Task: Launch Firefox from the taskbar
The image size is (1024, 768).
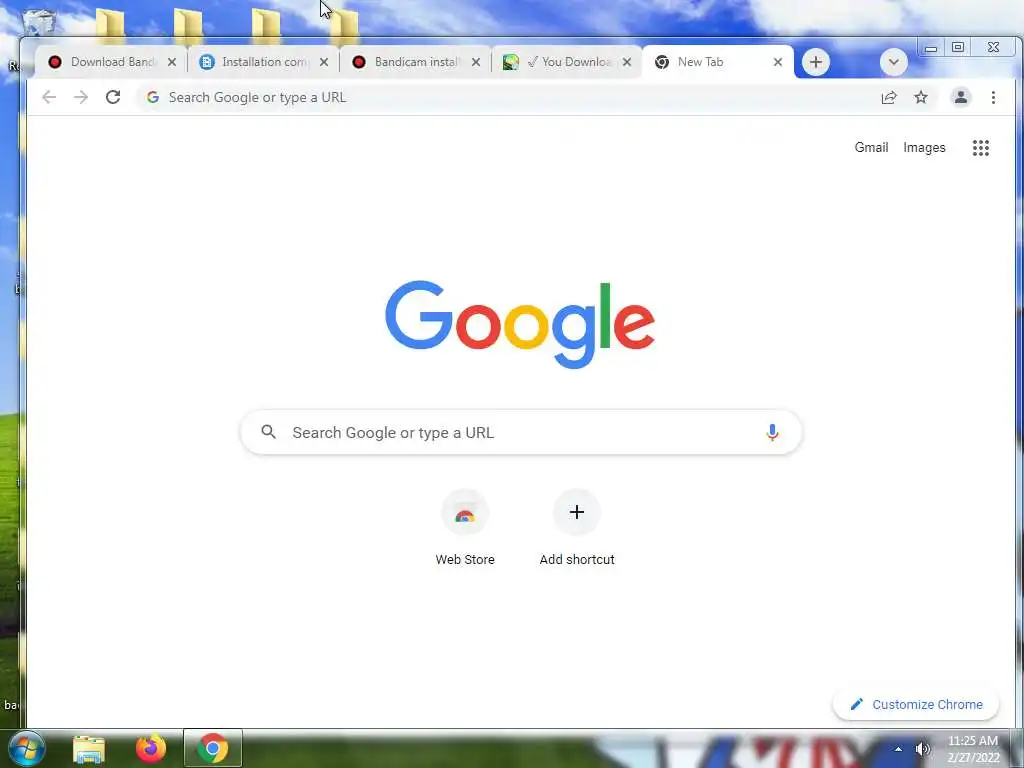Action: coord(150,748)
